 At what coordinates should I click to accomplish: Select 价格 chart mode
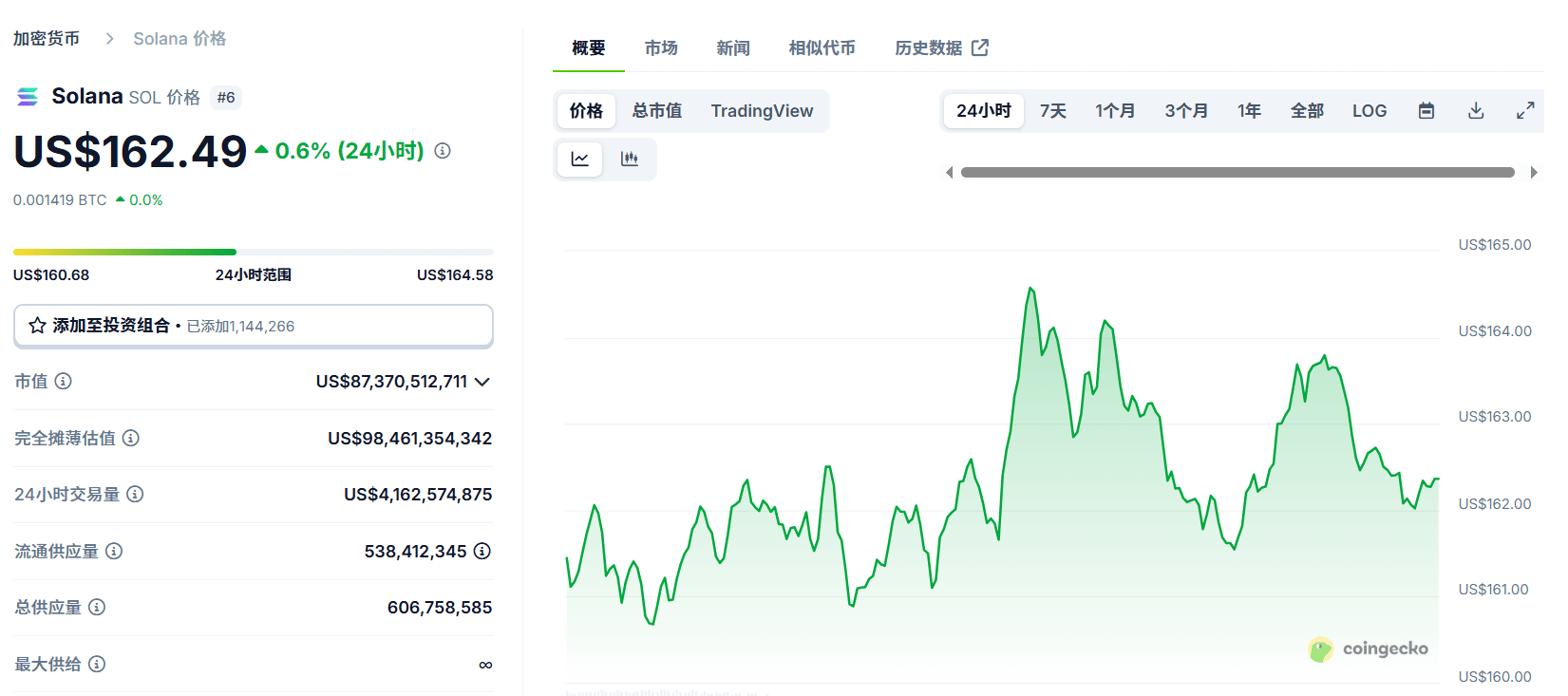(586, 111)
